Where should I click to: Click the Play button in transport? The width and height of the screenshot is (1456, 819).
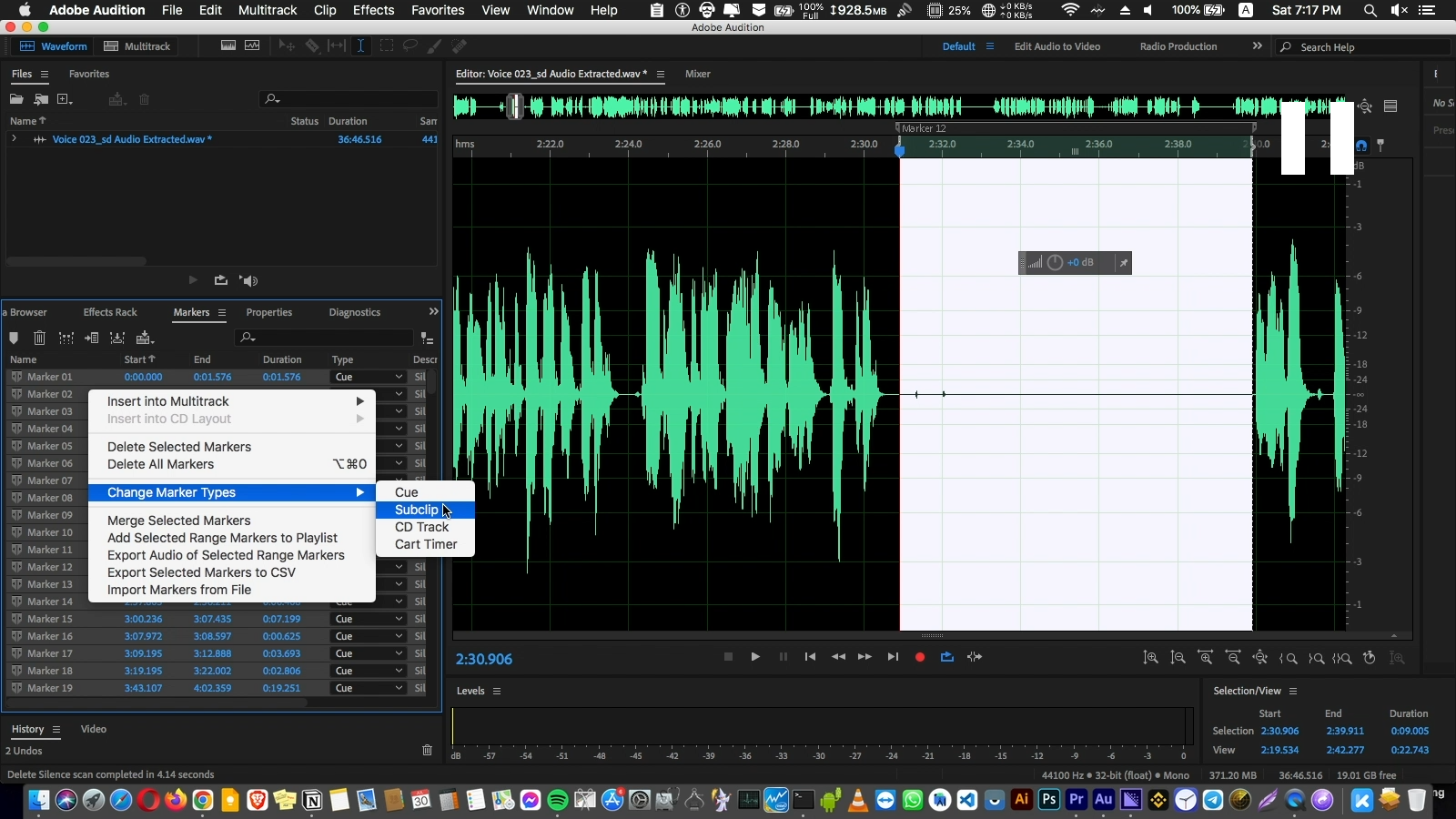click(x=755, y=657)
